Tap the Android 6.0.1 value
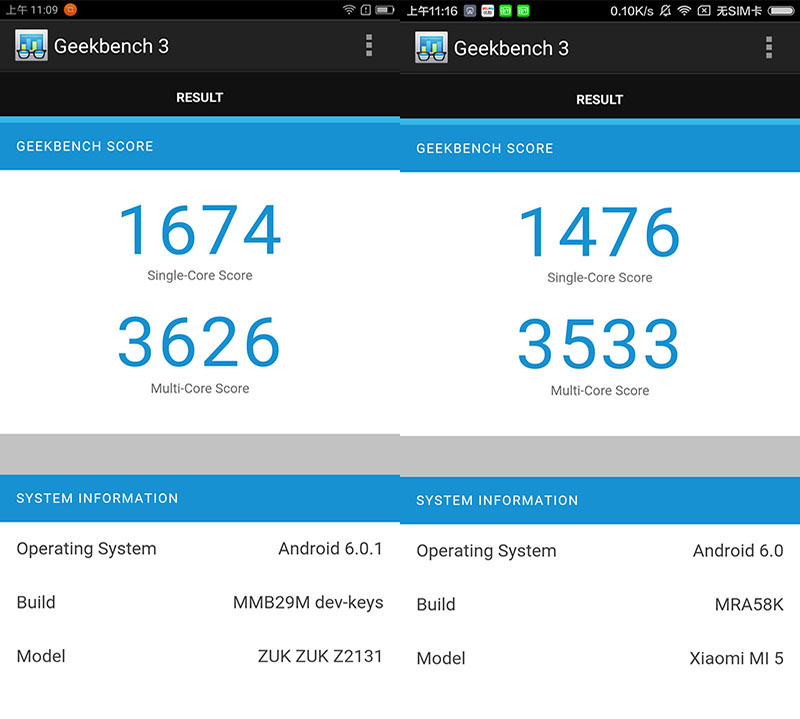800x719 pixels. [330, 549]
